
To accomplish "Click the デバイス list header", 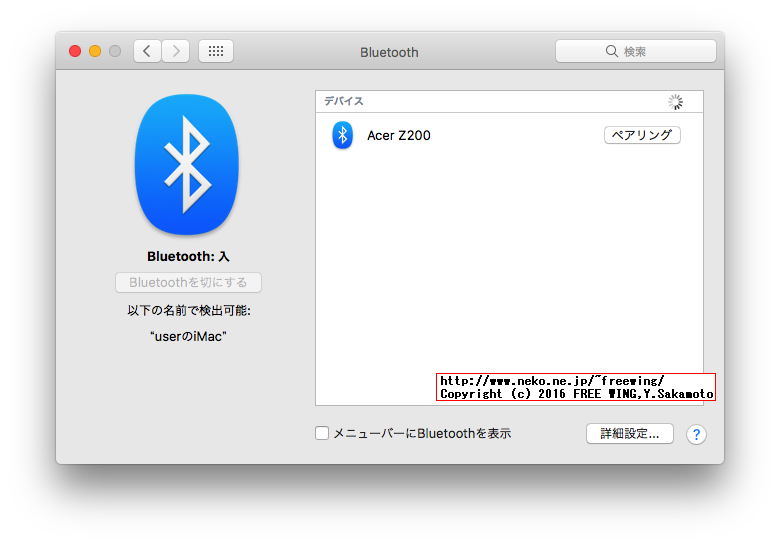I will pyautogui.click(x=344, y=102).
